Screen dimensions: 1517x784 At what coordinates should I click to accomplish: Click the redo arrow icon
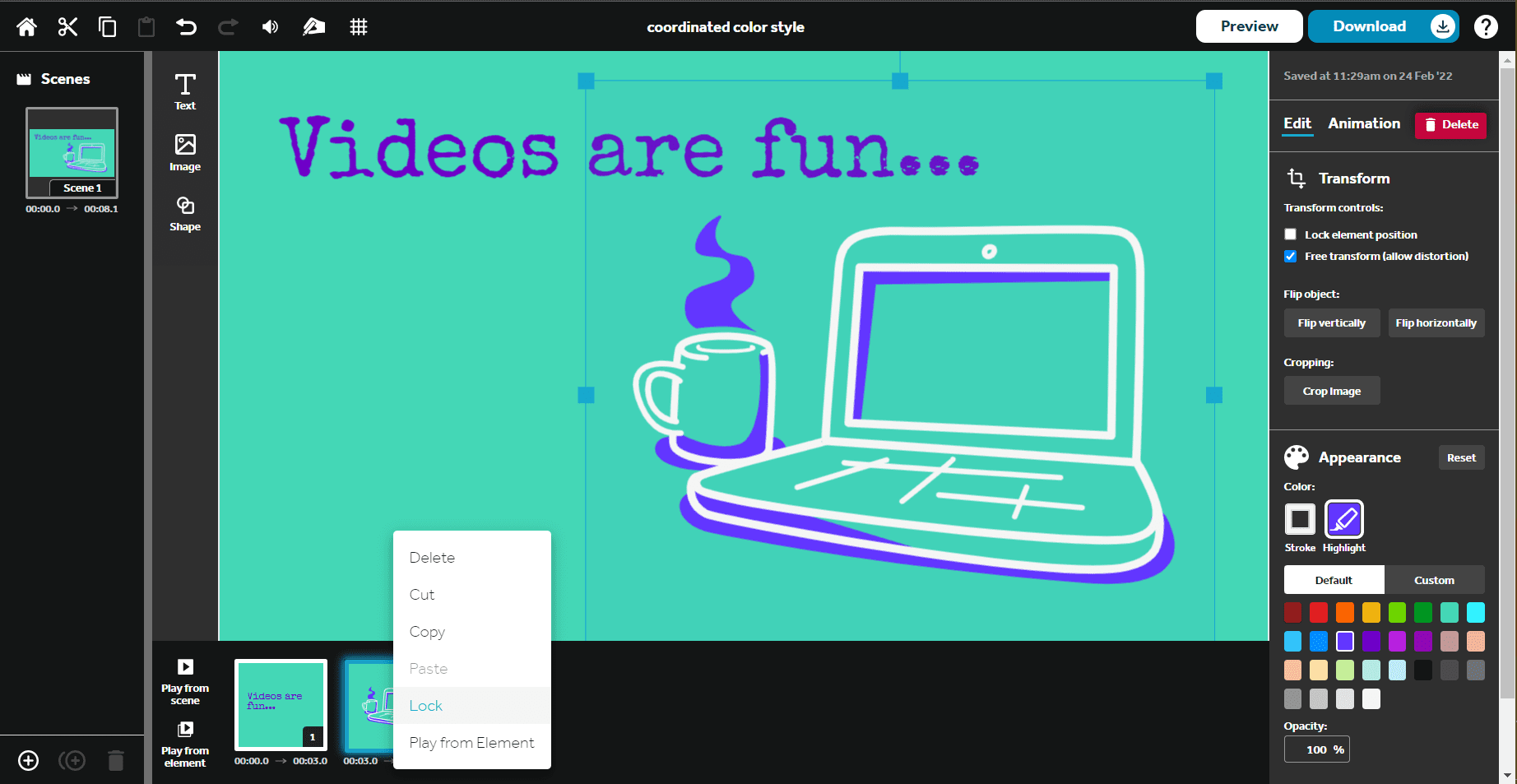click(x=228, y=27)
